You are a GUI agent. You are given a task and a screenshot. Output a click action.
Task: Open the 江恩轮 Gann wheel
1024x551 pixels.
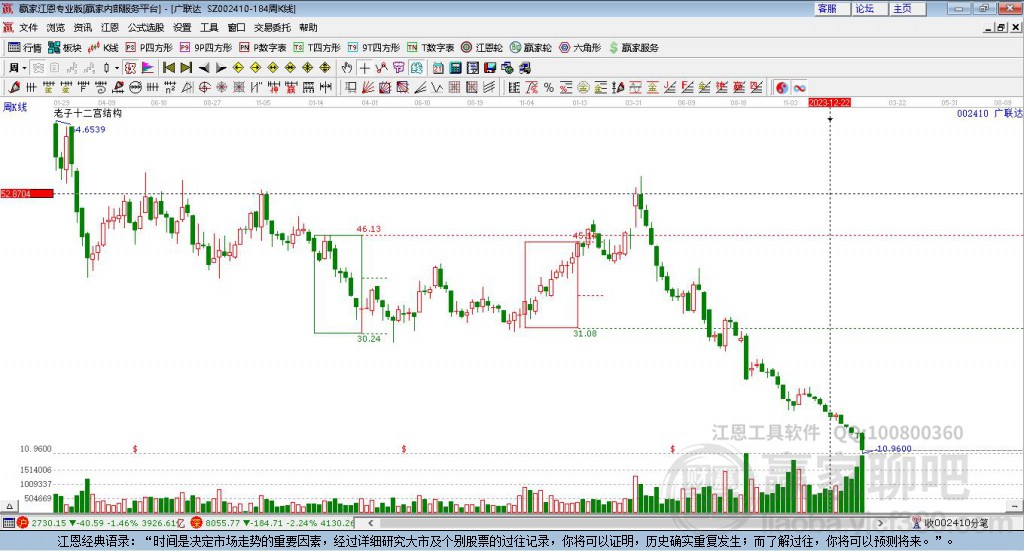pos(482,48)
